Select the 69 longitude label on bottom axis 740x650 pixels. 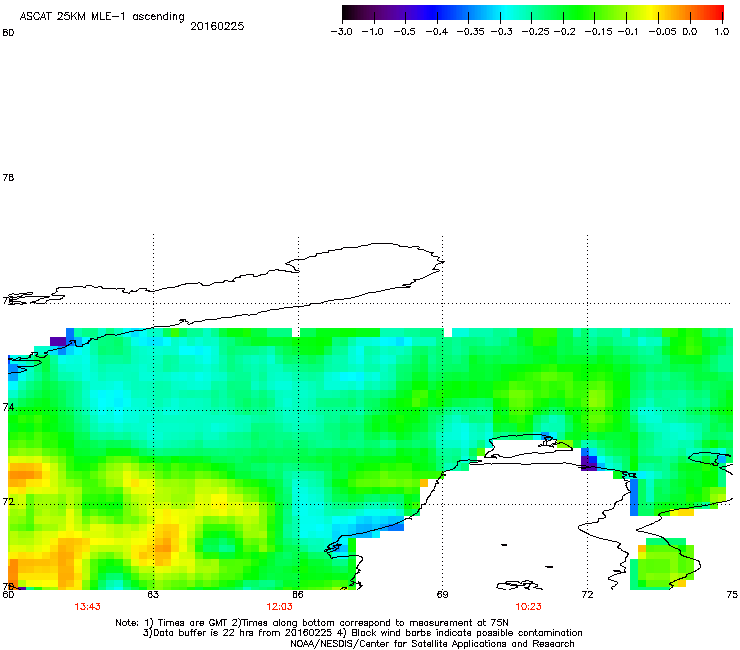(x=442, y=594)
